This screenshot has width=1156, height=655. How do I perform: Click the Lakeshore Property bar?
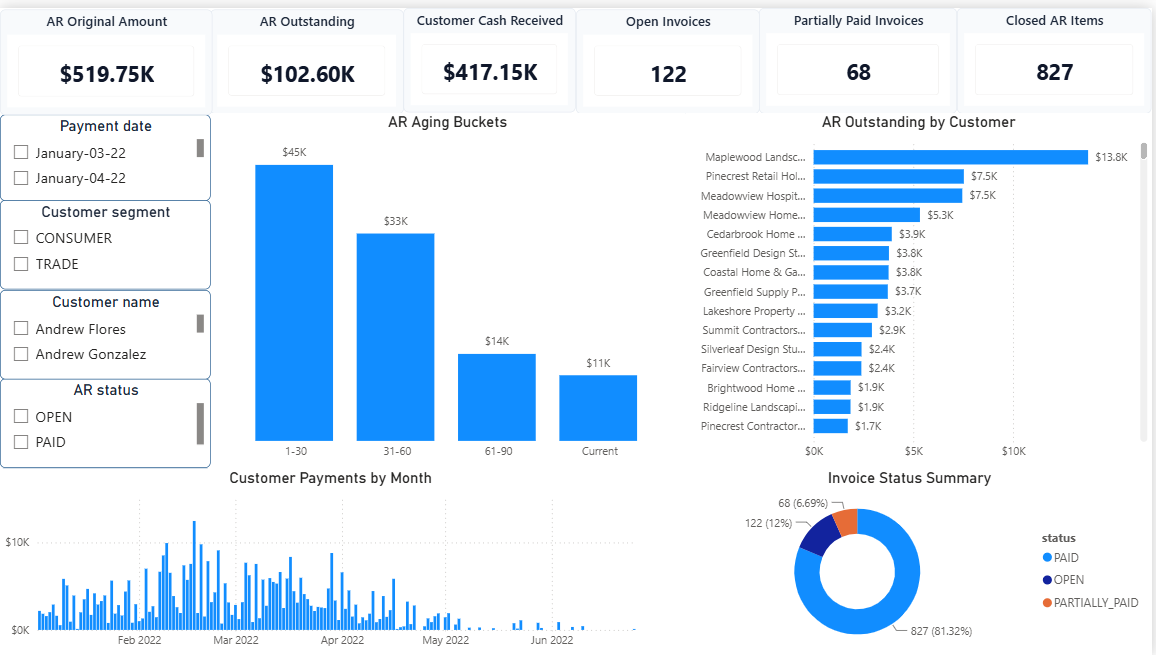click(x=846, y=311)
